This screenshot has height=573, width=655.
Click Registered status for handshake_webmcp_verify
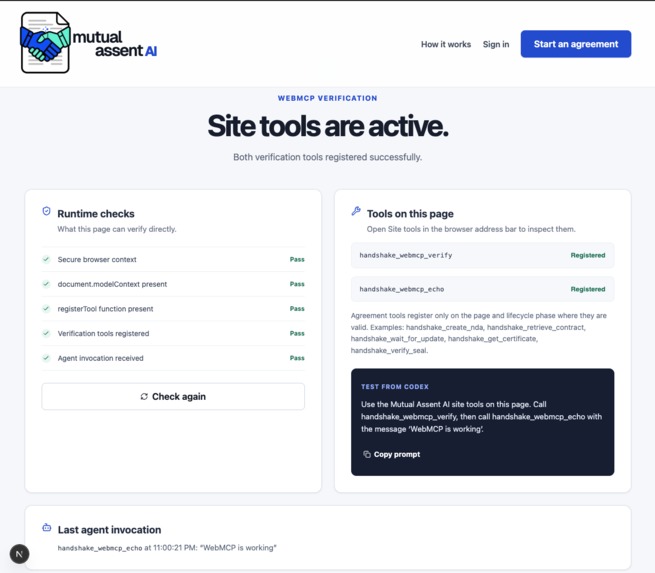click(588, 255)
